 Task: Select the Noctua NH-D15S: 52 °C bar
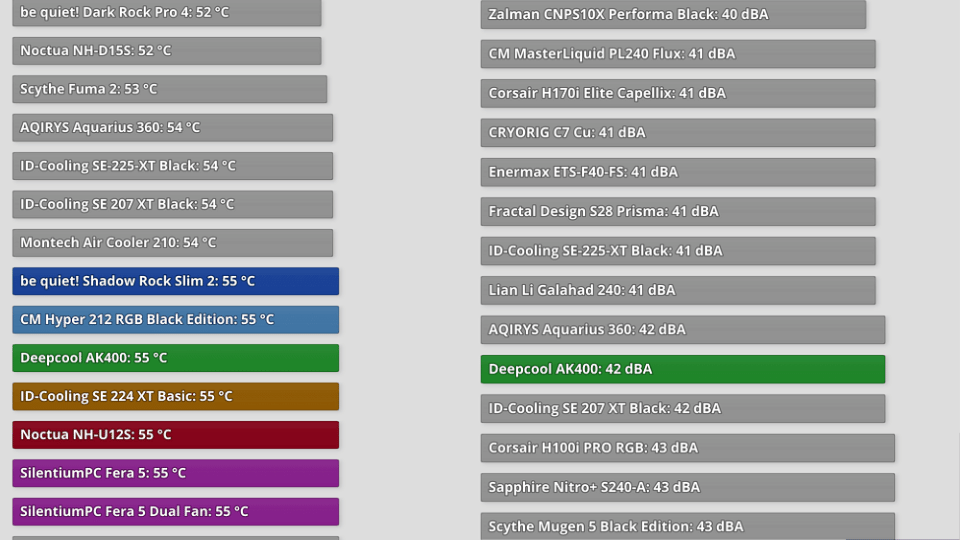(167, 51)
